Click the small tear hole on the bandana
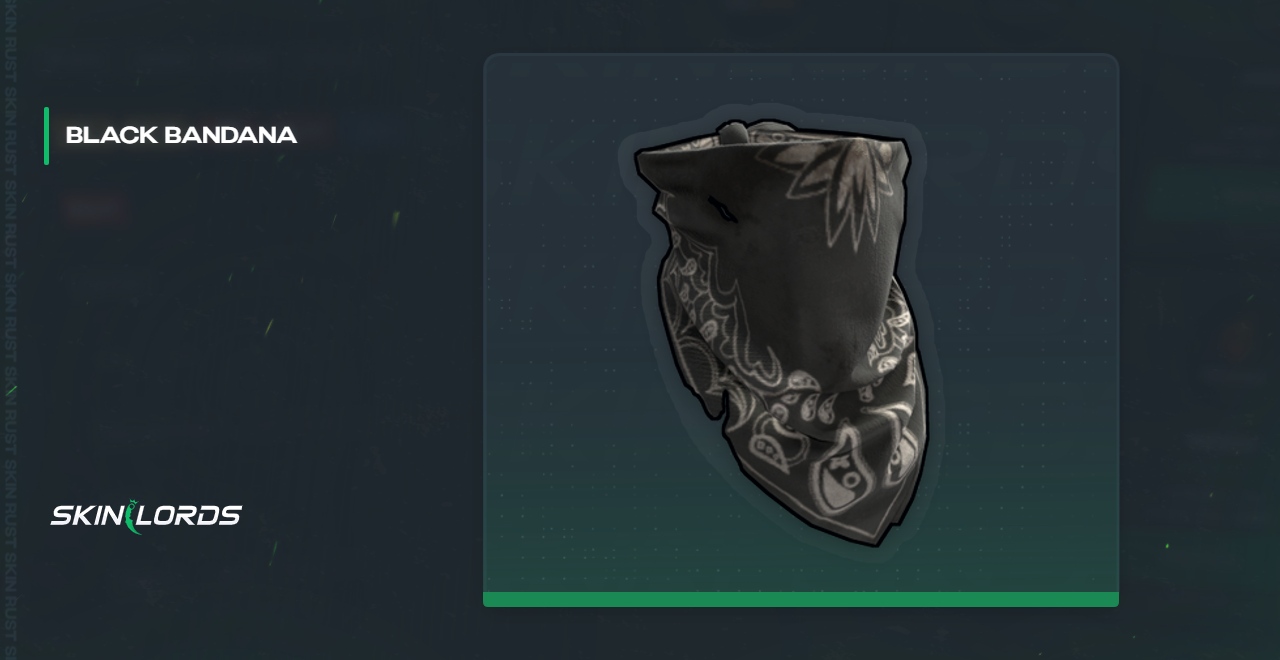The width and height of the screenshot is (1280, 660). (723, 209)
